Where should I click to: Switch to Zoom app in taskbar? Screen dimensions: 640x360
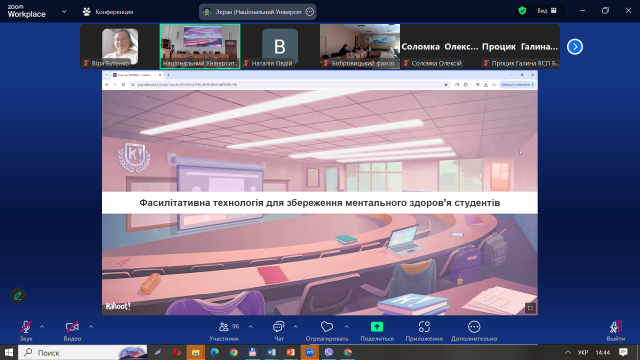[310, 352]
